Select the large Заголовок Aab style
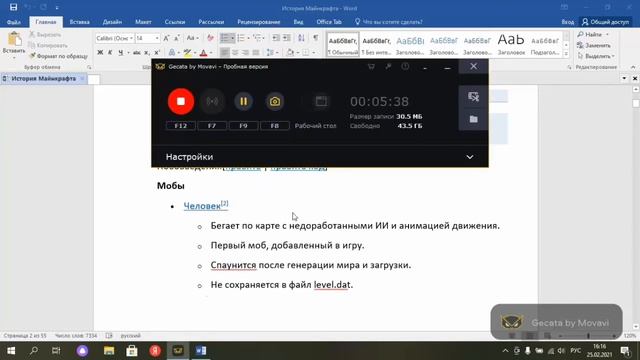The width and height of the screenshot is (640, 360). coord(511,44)
